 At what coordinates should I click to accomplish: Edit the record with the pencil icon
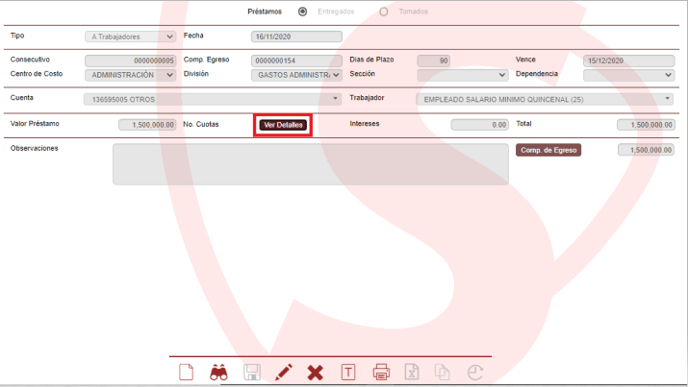tap(283, 372)
